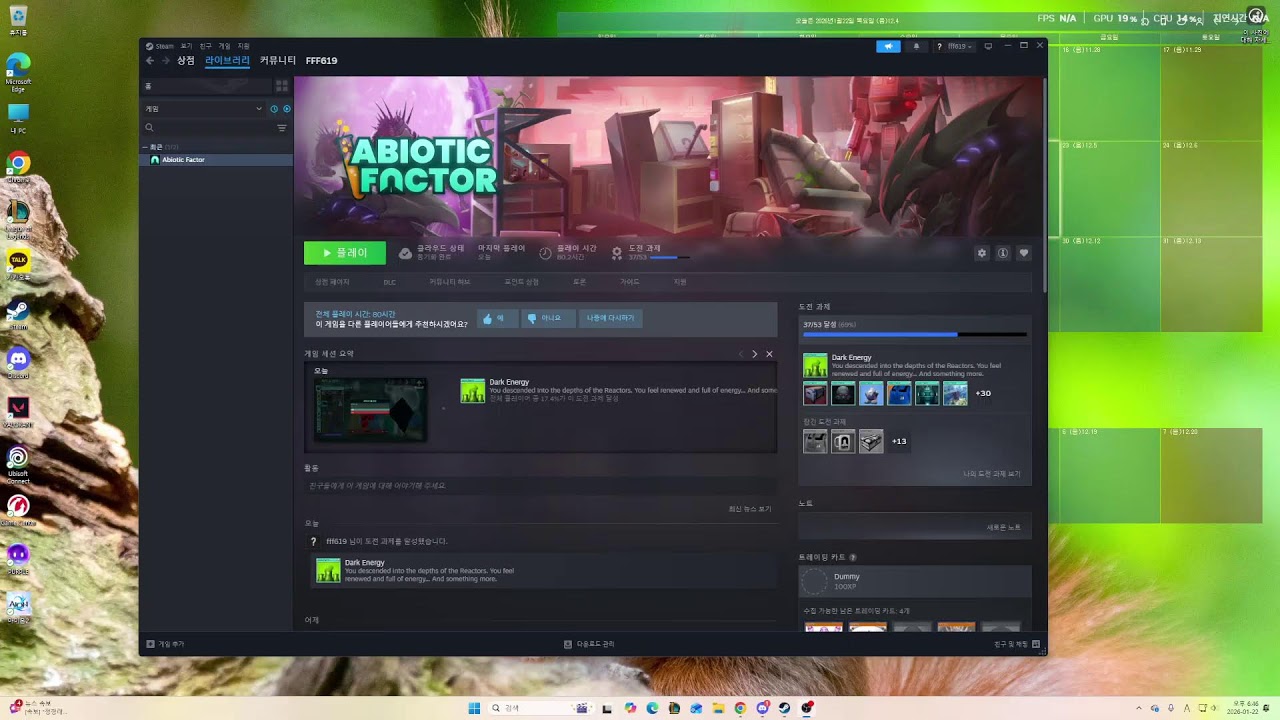Go forward with the Steam forward arrow
1280x720 pixels.
[x=166, y=61]
